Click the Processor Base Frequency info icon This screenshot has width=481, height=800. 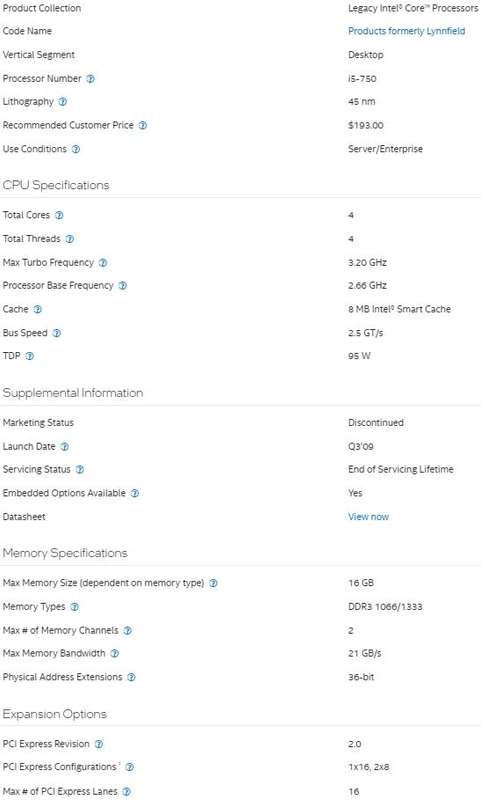(123, 286)
